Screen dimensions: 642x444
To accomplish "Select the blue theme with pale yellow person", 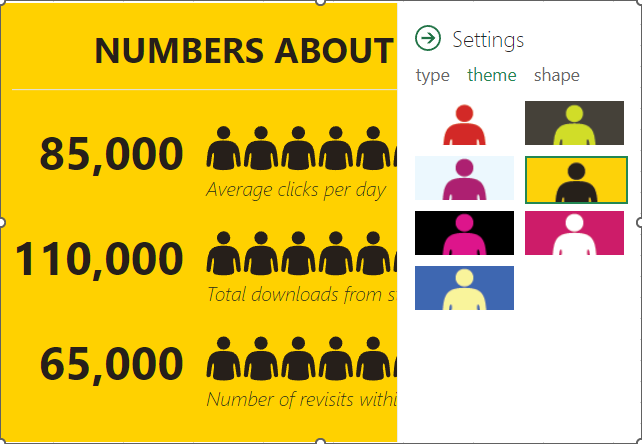I will (464, 288).
